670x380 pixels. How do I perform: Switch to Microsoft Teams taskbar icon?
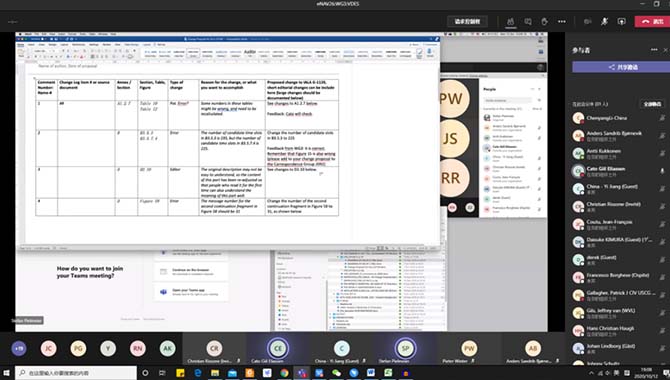(x=302, y=373)
